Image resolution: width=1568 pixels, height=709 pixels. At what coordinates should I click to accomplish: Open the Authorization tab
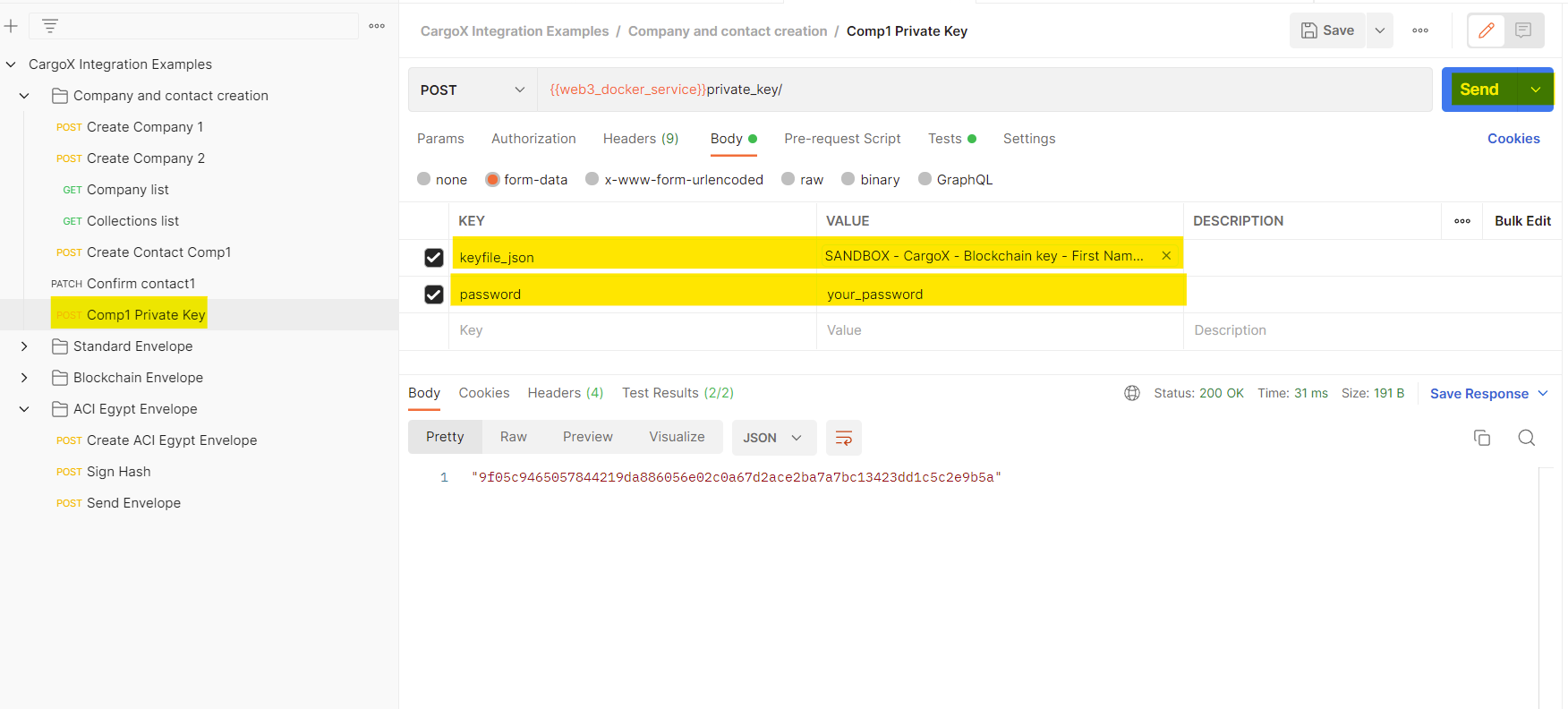533,139
